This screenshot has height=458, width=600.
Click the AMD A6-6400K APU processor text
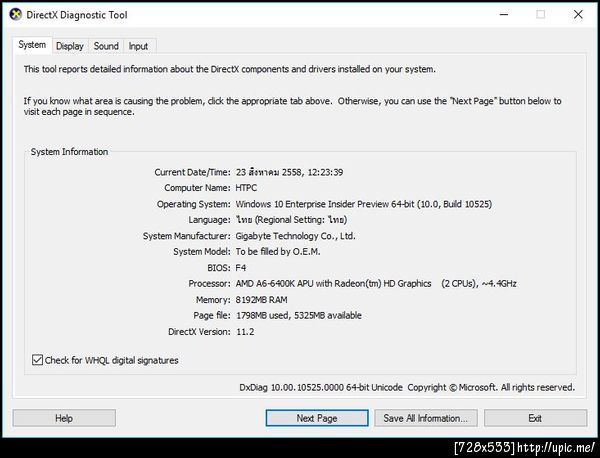click(x=376, y=284)
